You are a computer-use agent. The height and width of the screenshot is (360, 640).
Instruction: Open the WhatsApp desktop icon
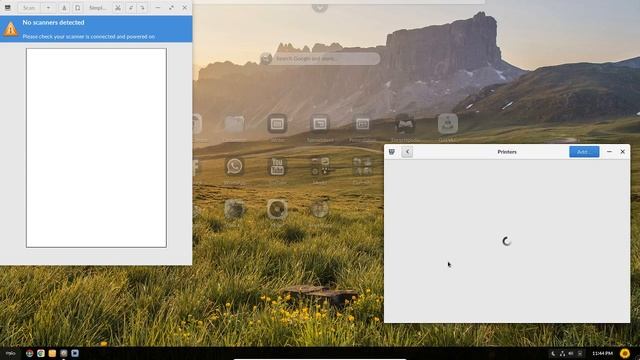tap(234, 167)
